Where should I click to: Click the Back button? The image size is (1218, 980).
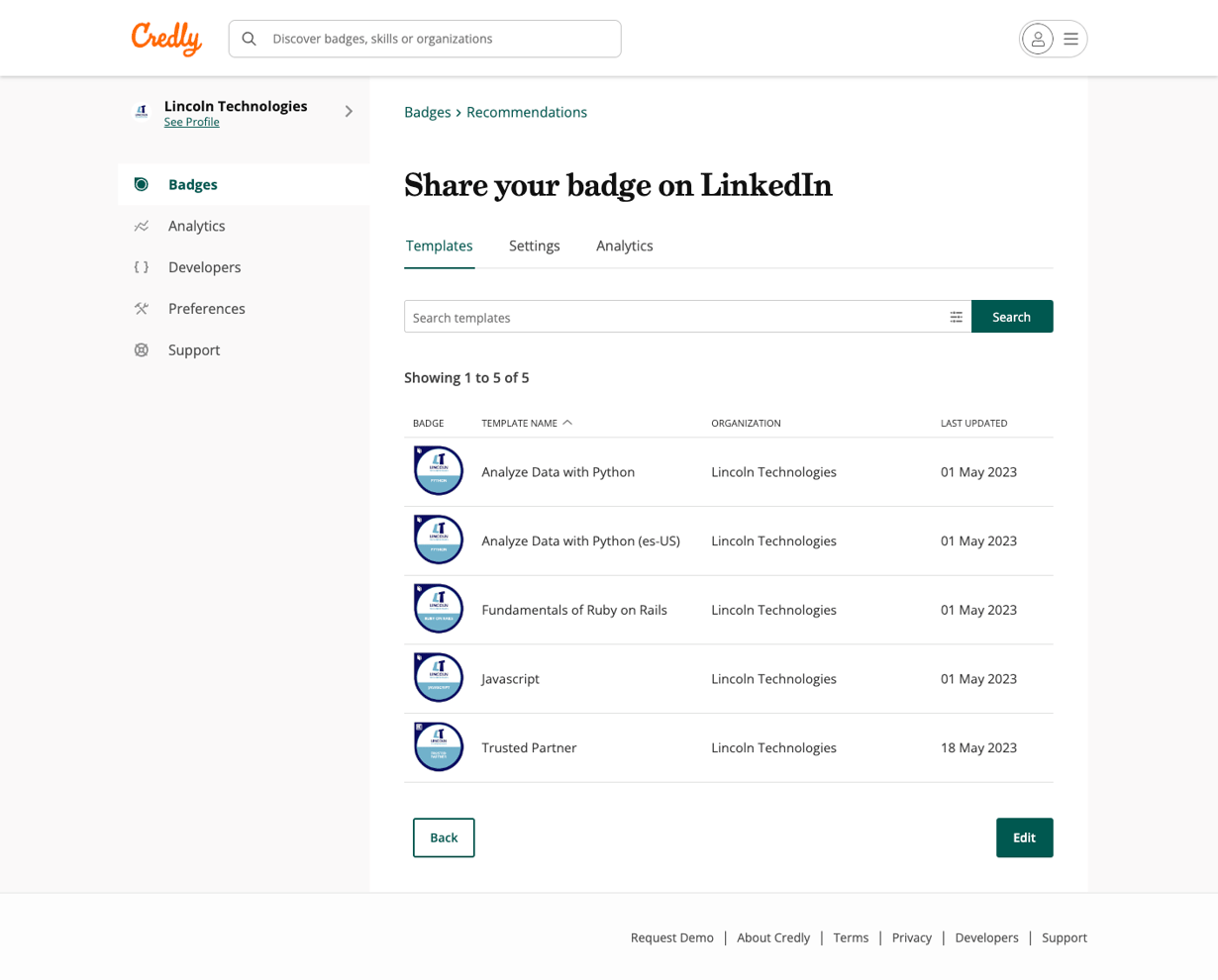[x=444, y=837]
